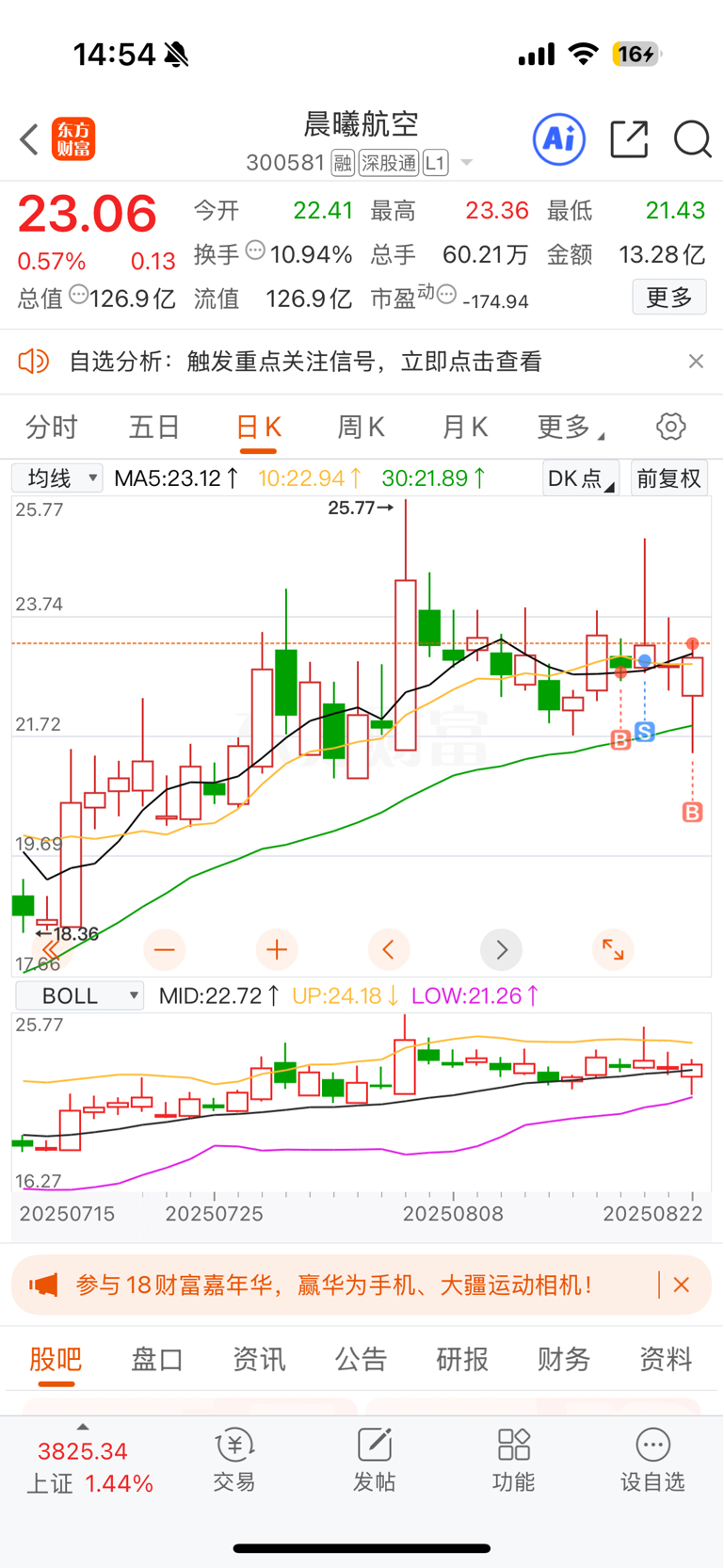Viewport: 724px width, 1568px height.
Task: Tap the UP:24.18 value
Action: pyautogui.click(x=346, y=995)
